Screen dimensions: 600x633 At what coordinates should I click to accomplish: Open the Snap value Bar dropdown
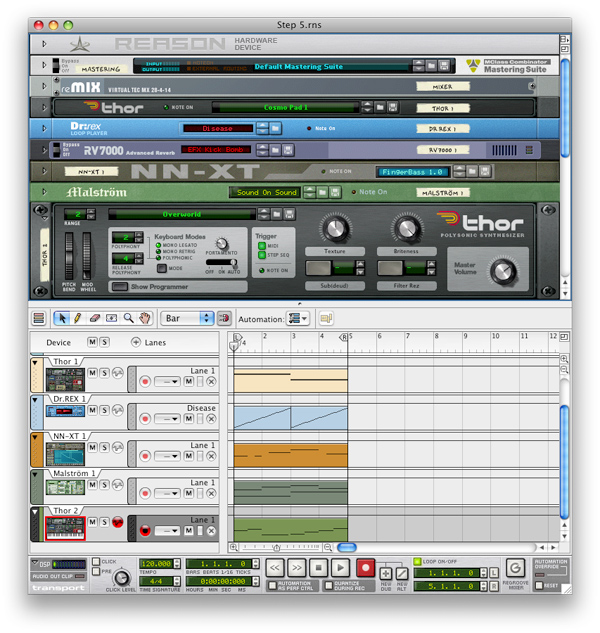click(x=187, y=319)
